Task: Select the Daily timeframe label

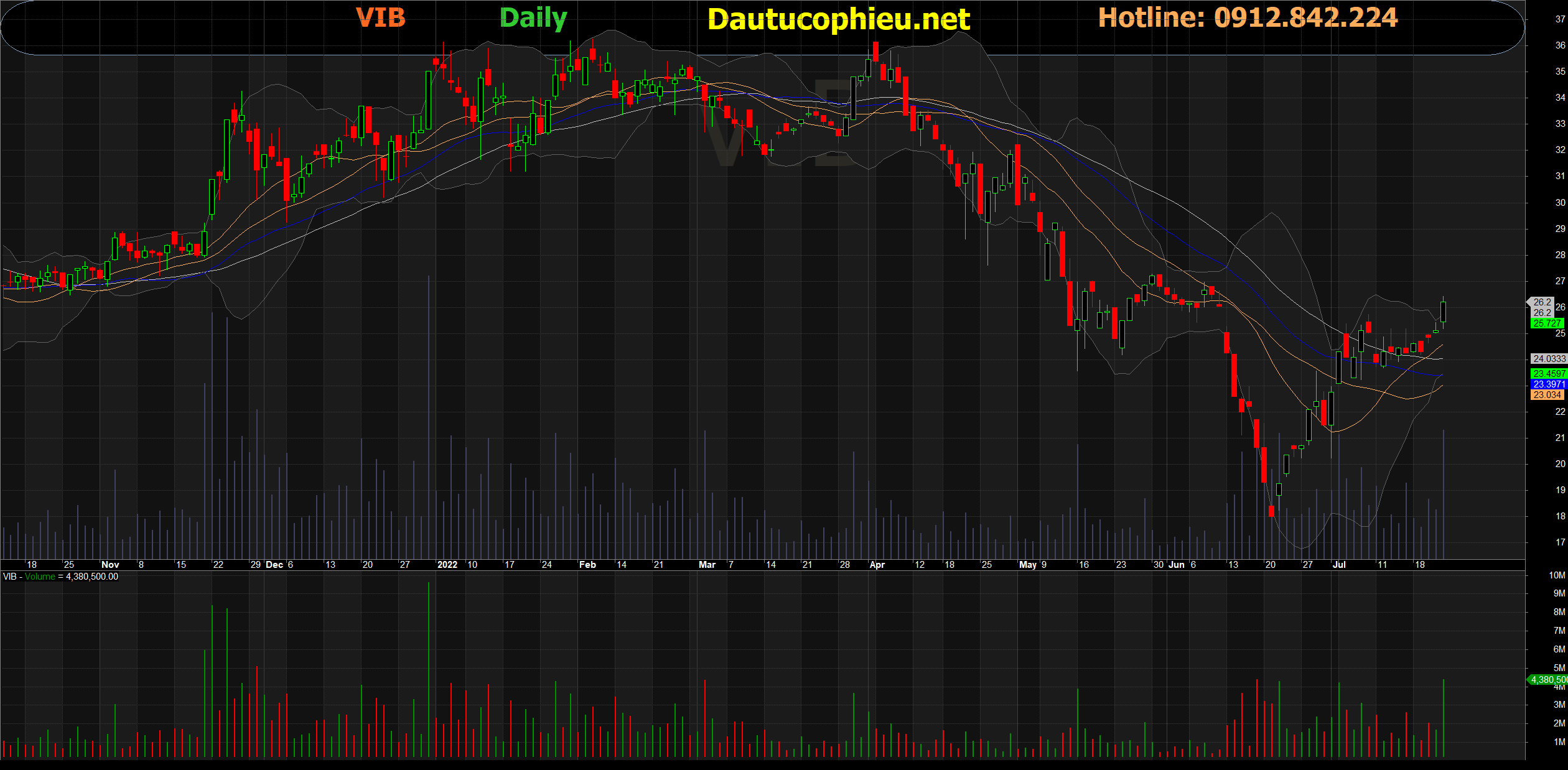Action: (x=533, y=19)
